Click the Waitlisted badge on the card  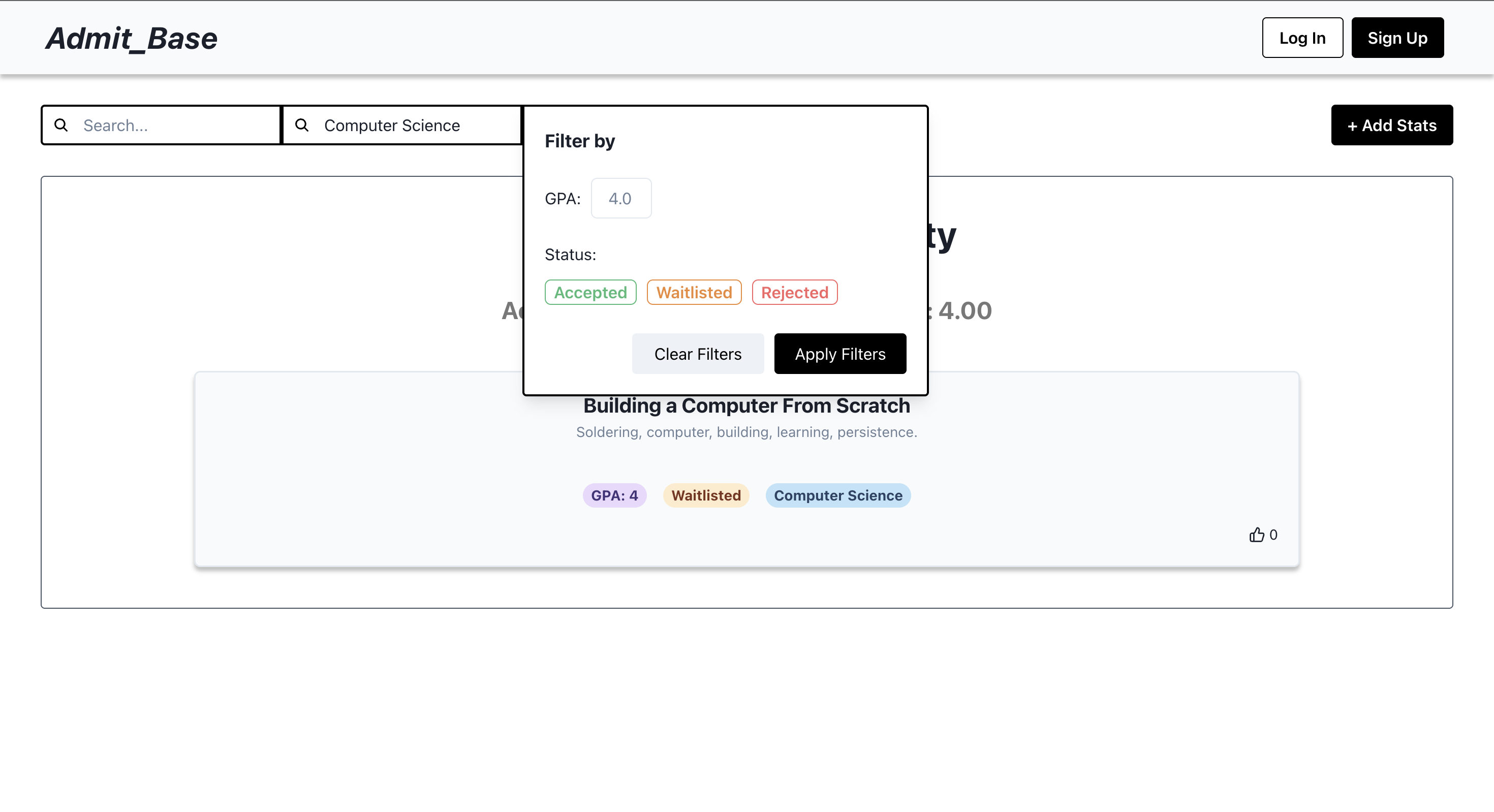click(706, 495)
